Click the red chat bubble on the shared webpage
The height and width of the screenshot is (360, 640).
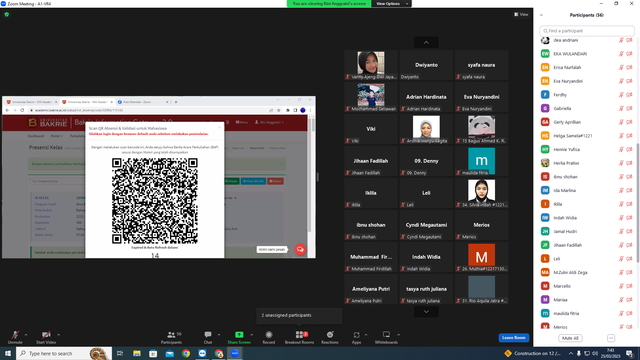(300, 249)
